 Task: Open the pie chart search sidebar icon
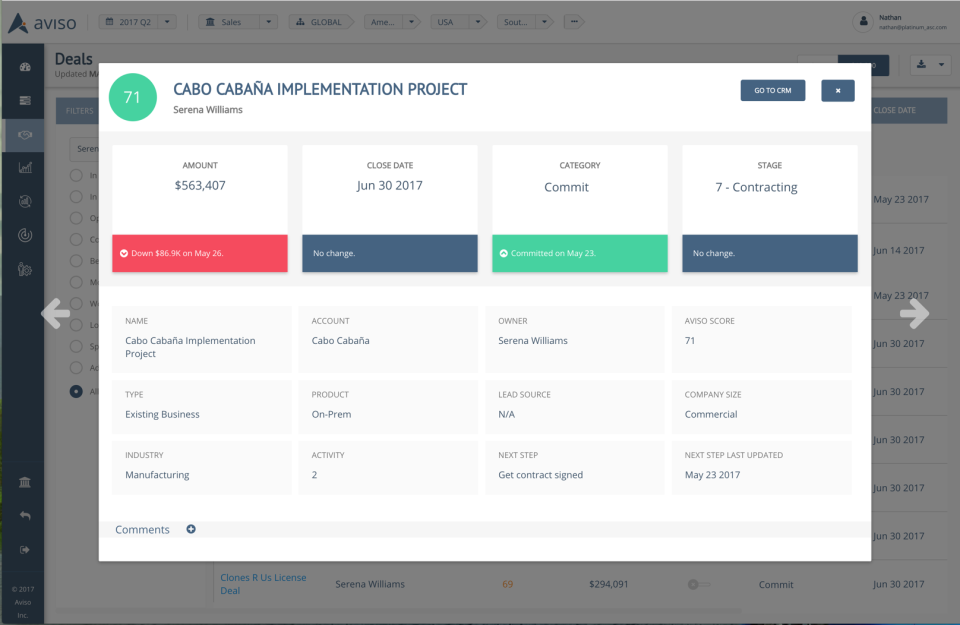tap(25, 201)
